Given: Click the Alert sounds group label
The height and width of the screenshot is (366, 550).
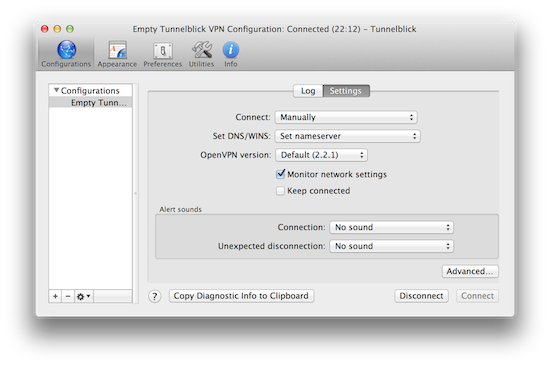Looking at the screenshot, I should (181, 209).
